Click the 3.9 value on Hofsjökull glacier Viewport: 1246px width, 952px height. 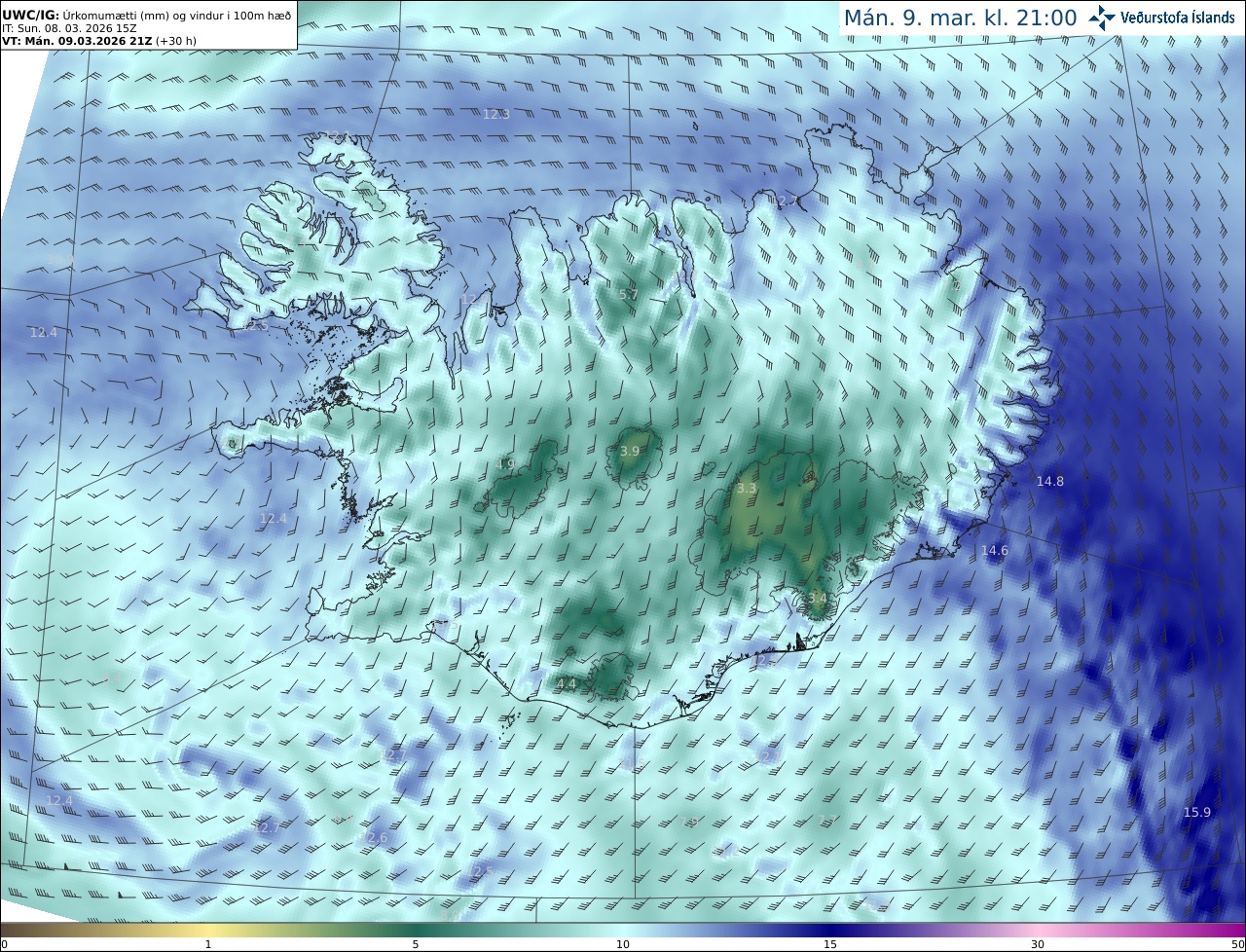point(630,451)
